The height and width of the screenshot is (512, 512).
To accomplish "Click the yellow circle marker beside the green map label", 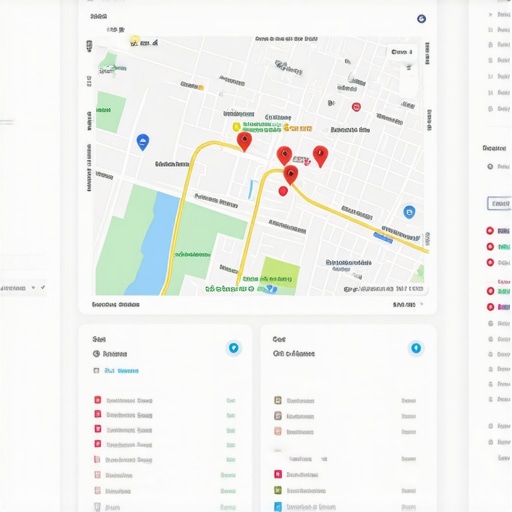I will click(236, 127).
